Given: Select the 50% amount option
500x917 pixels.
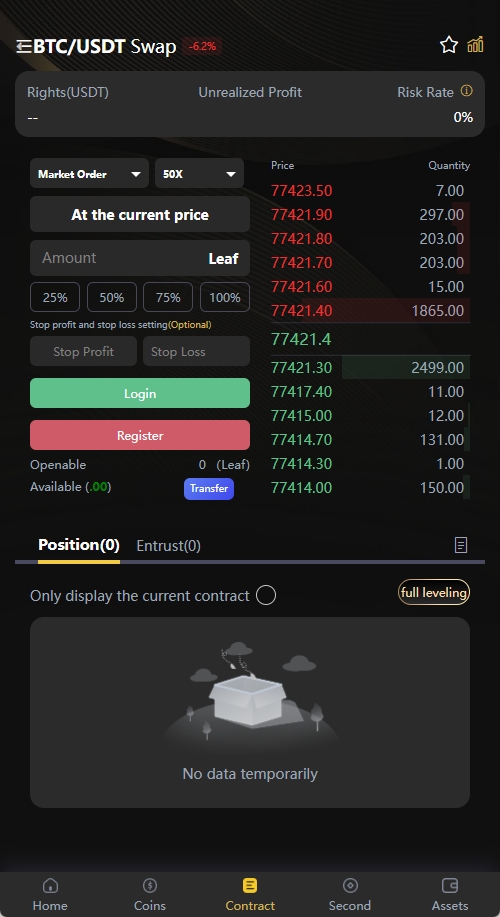Looking at the screenshot, I should coord(112,297).
